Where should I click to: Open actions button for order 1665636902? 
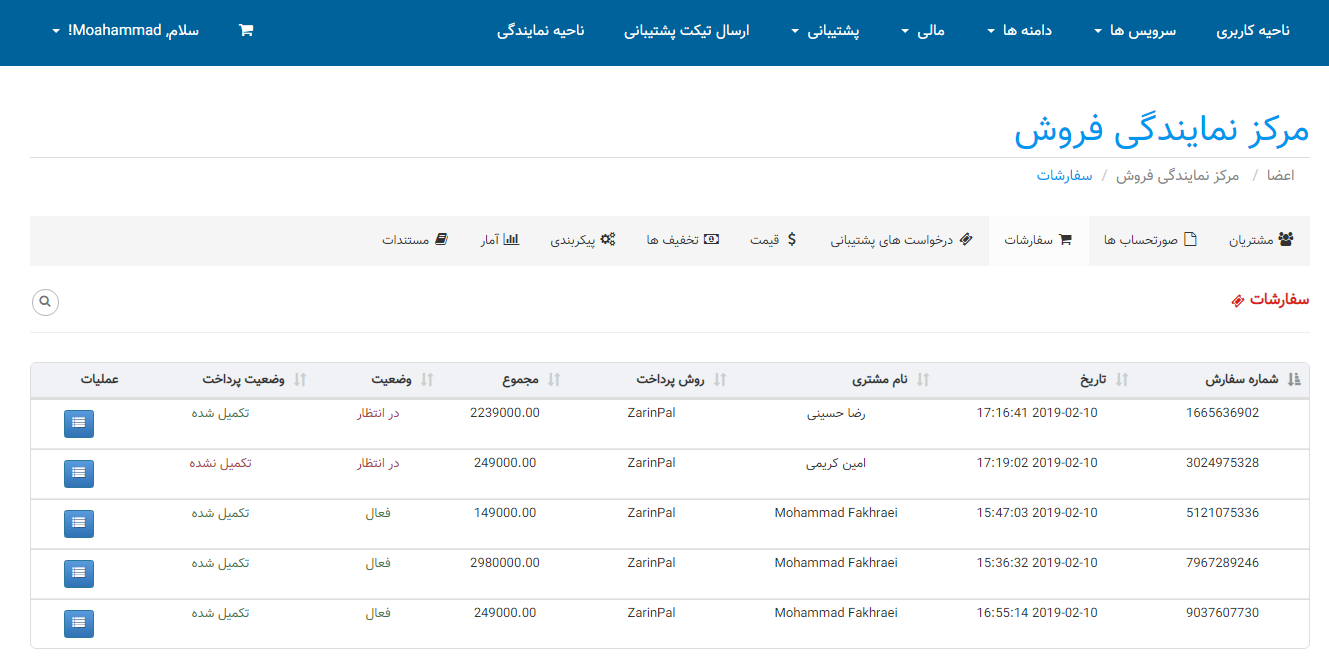coord(79,424)
